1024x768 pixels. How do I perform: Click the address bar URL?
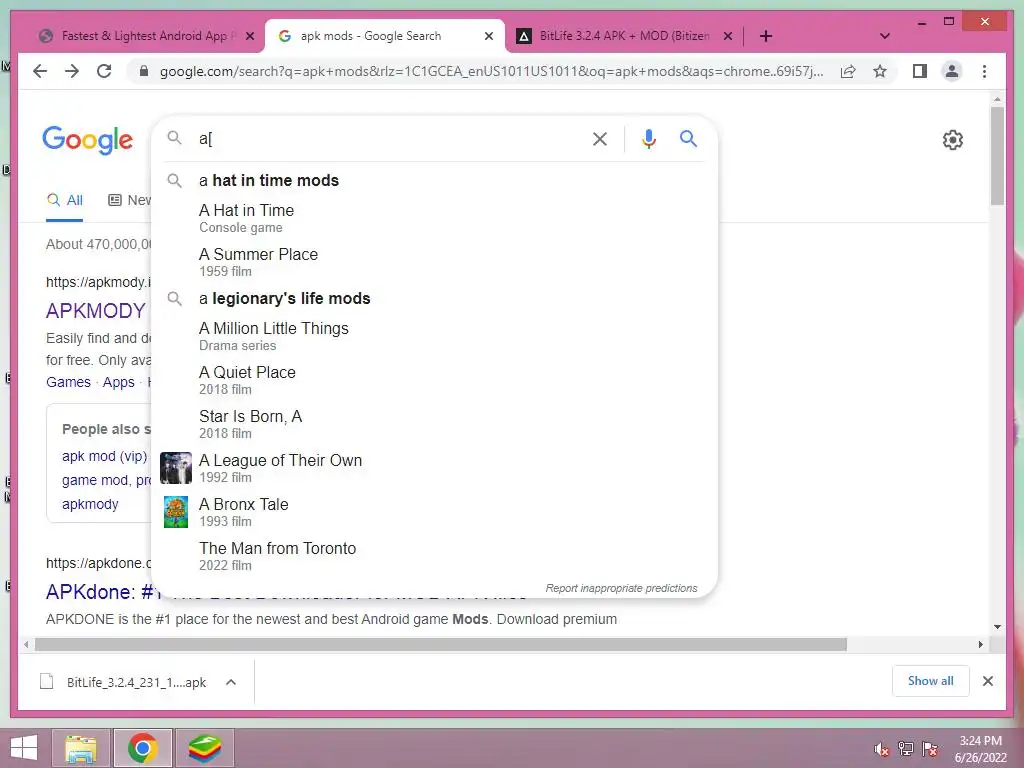(491, 71)
